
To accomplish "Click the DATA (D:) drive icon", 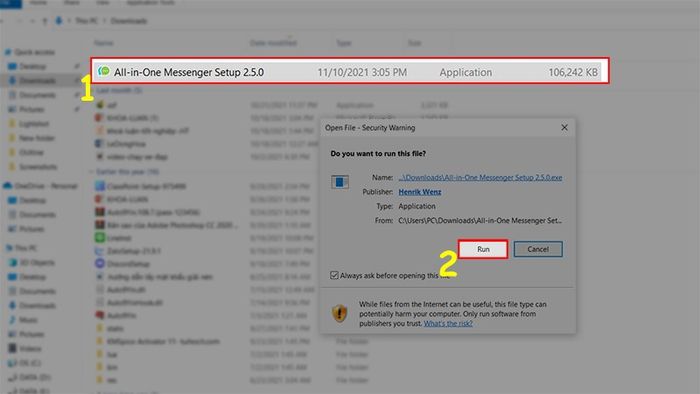I will [12, 377].
